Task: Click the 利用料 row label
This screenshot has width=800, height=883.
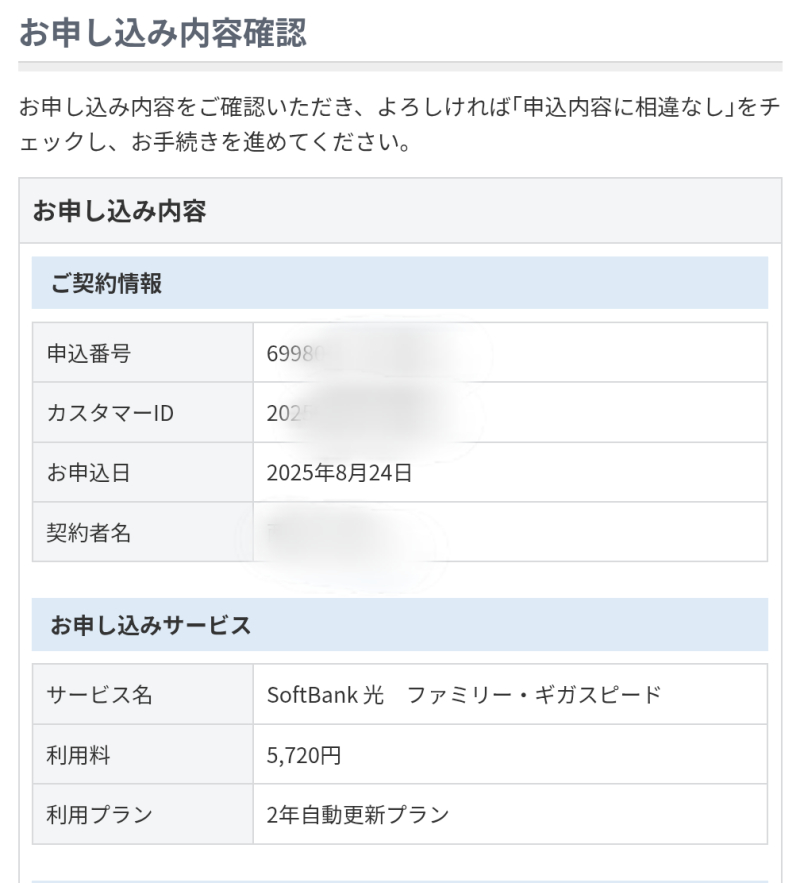Action: point(79,754)
